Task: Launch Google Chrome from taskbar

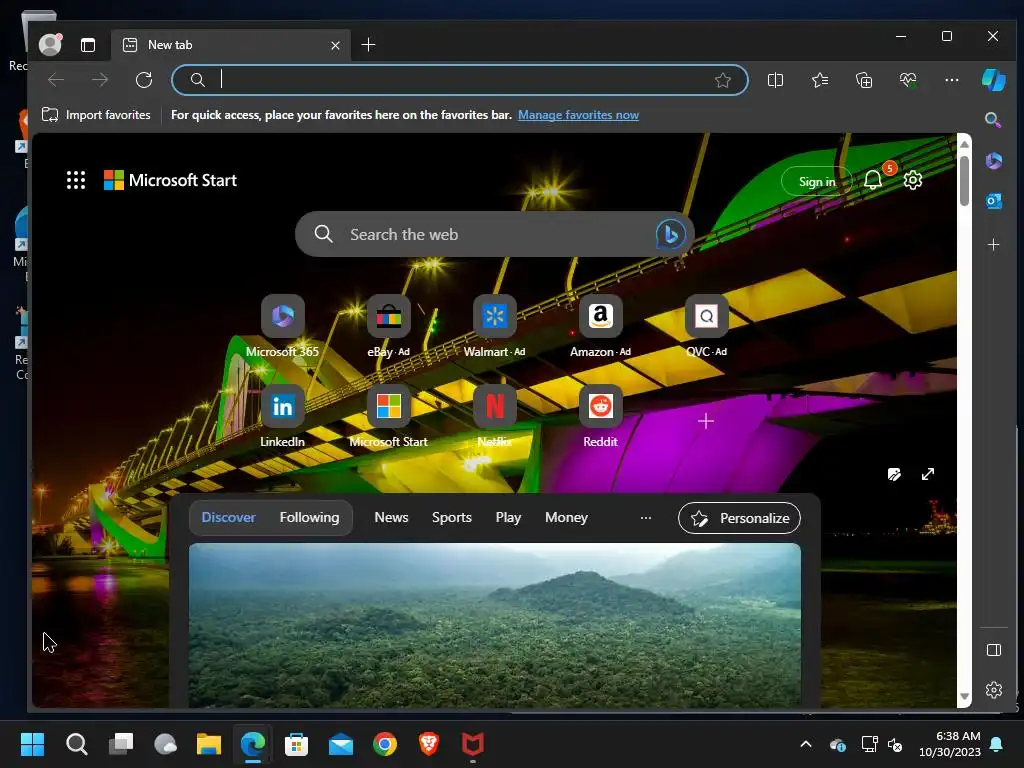Action: click(x=385, y=744)
